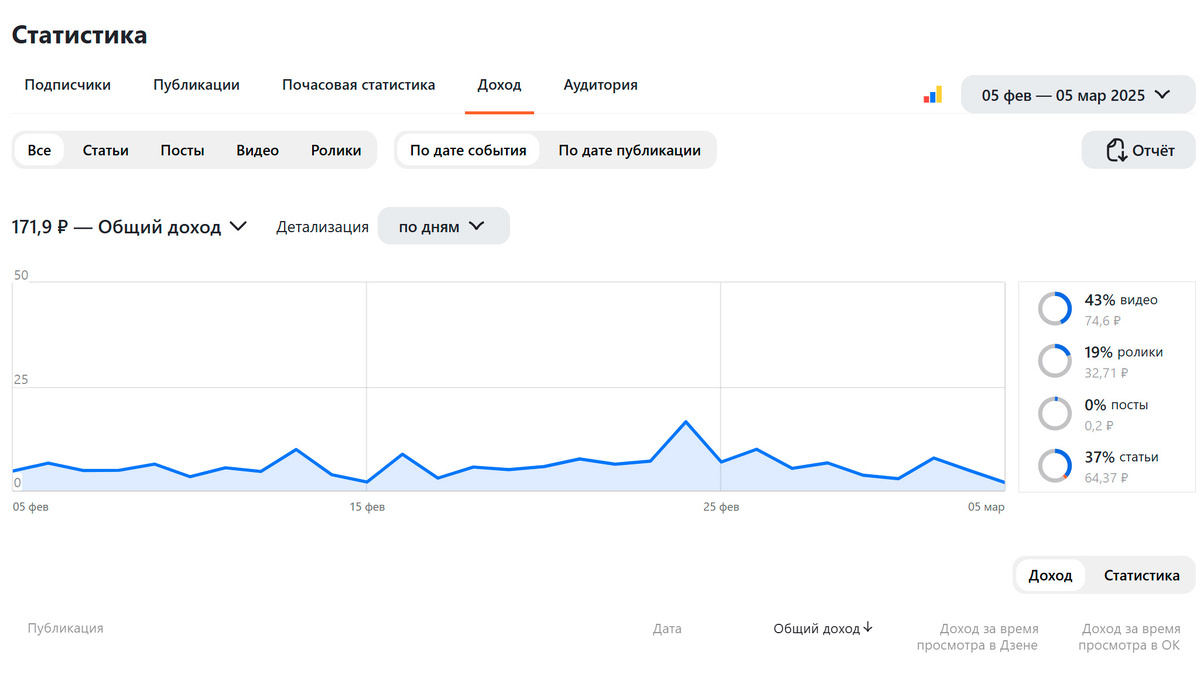Open the по дням detail dropdown
Viewport: 1200px width, 676px height.
point(443,226)
